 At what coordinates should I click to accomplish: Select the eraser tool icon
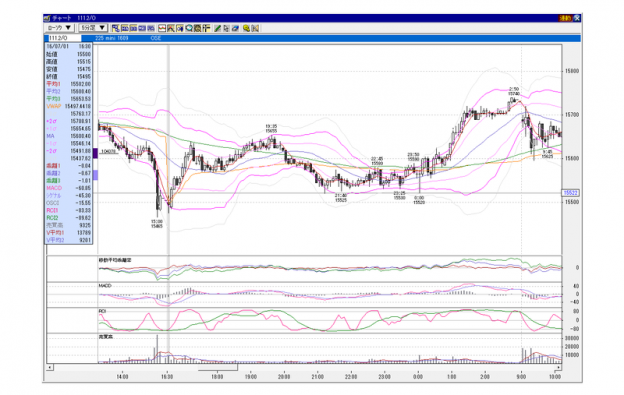[235, 28]
